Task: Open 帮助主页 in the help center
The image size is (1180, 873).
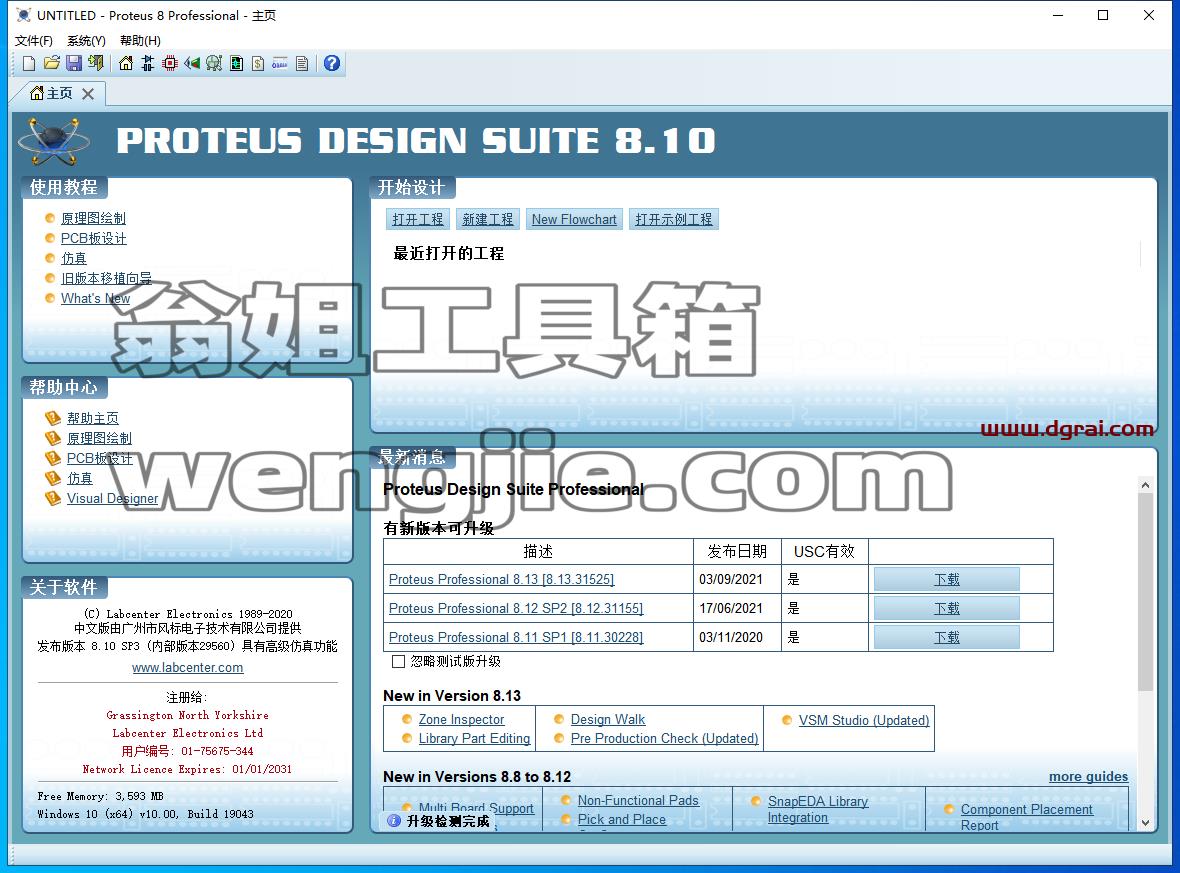Action: [93, 418]
